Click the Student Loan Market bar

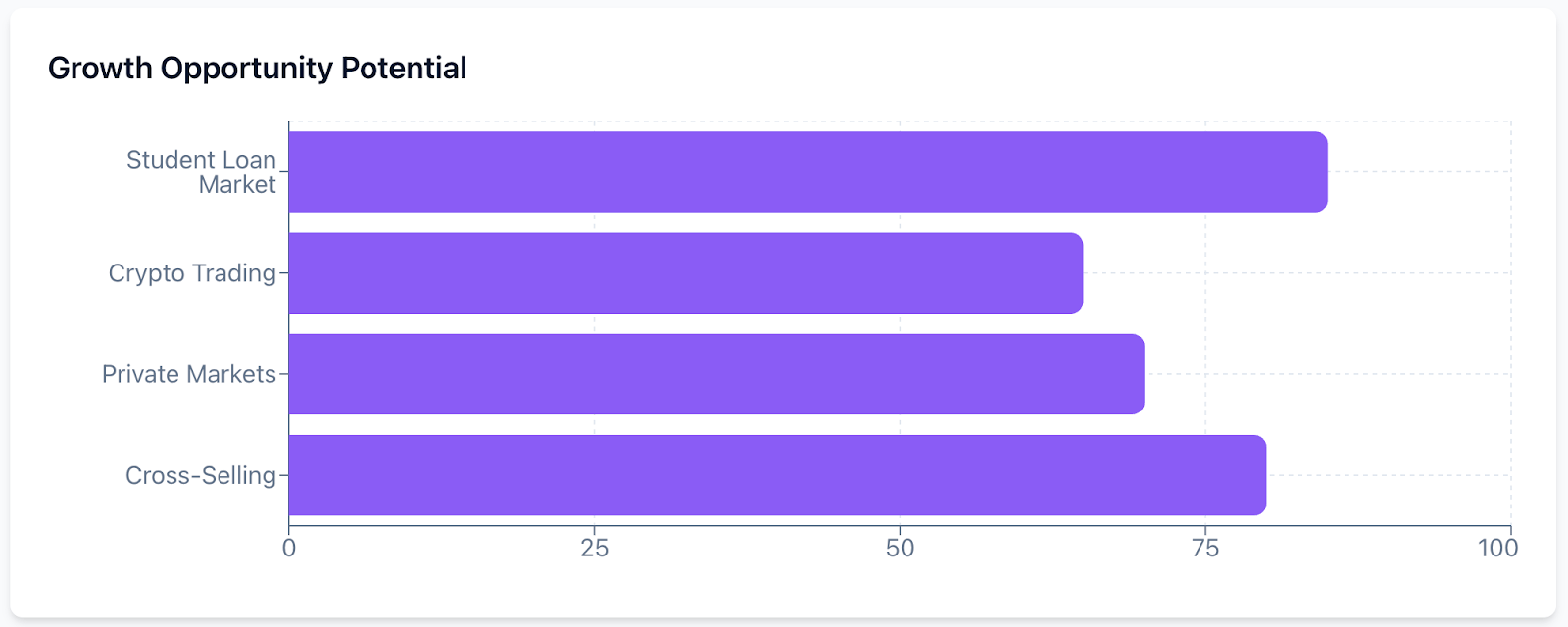point(808,171)
